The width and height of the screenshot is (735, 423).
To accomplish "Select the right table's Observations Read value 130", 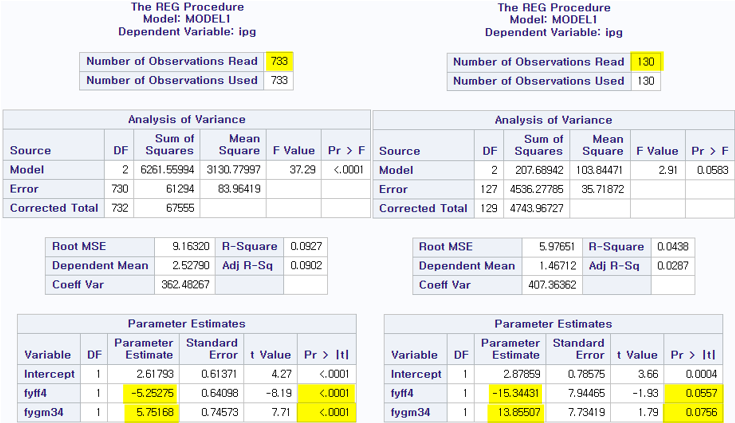I will 646,61.
